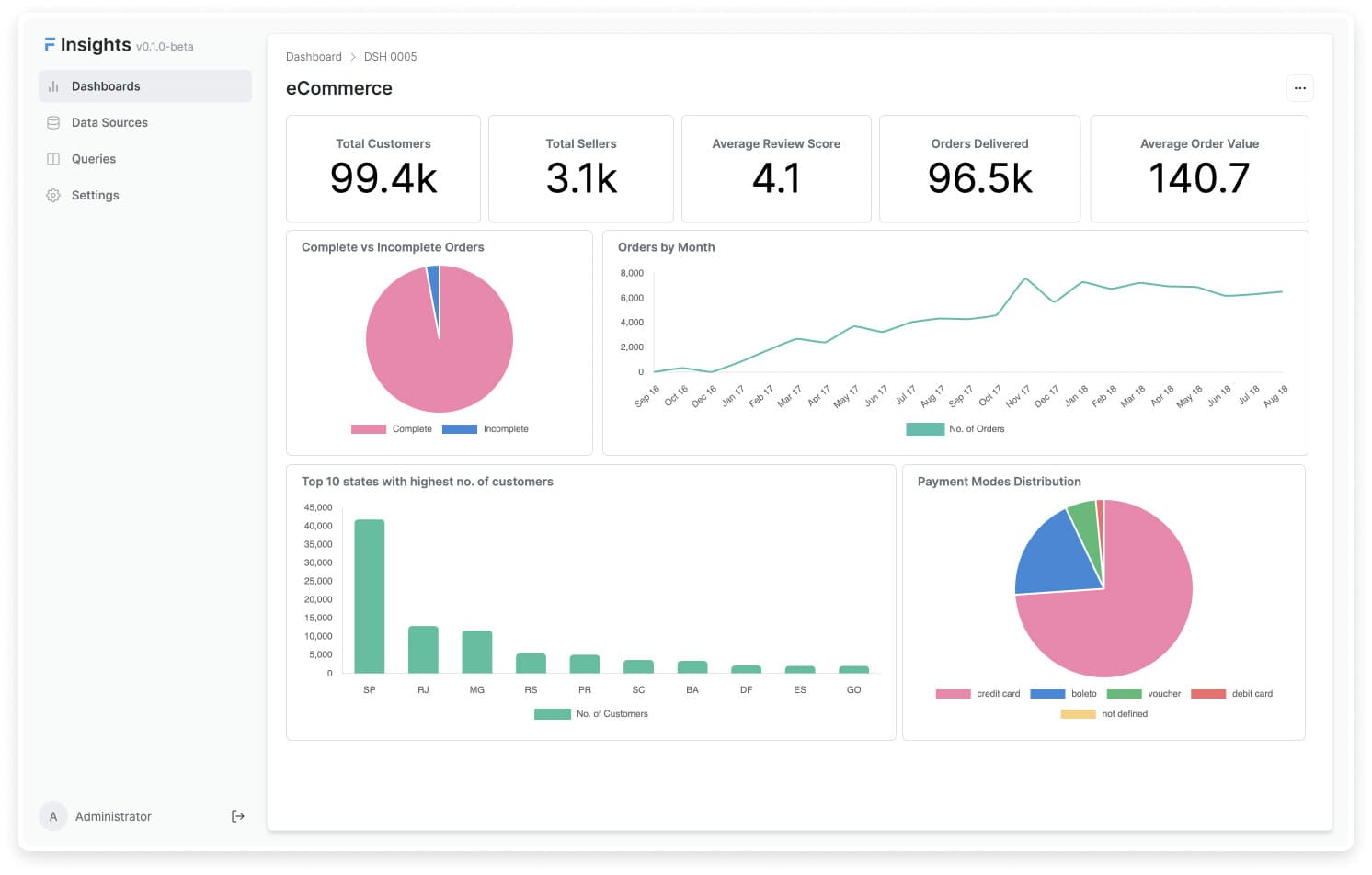Click the logout icon beside Administrator
Viewport: 1372px width, 875px height.
[x=238, y=816]
